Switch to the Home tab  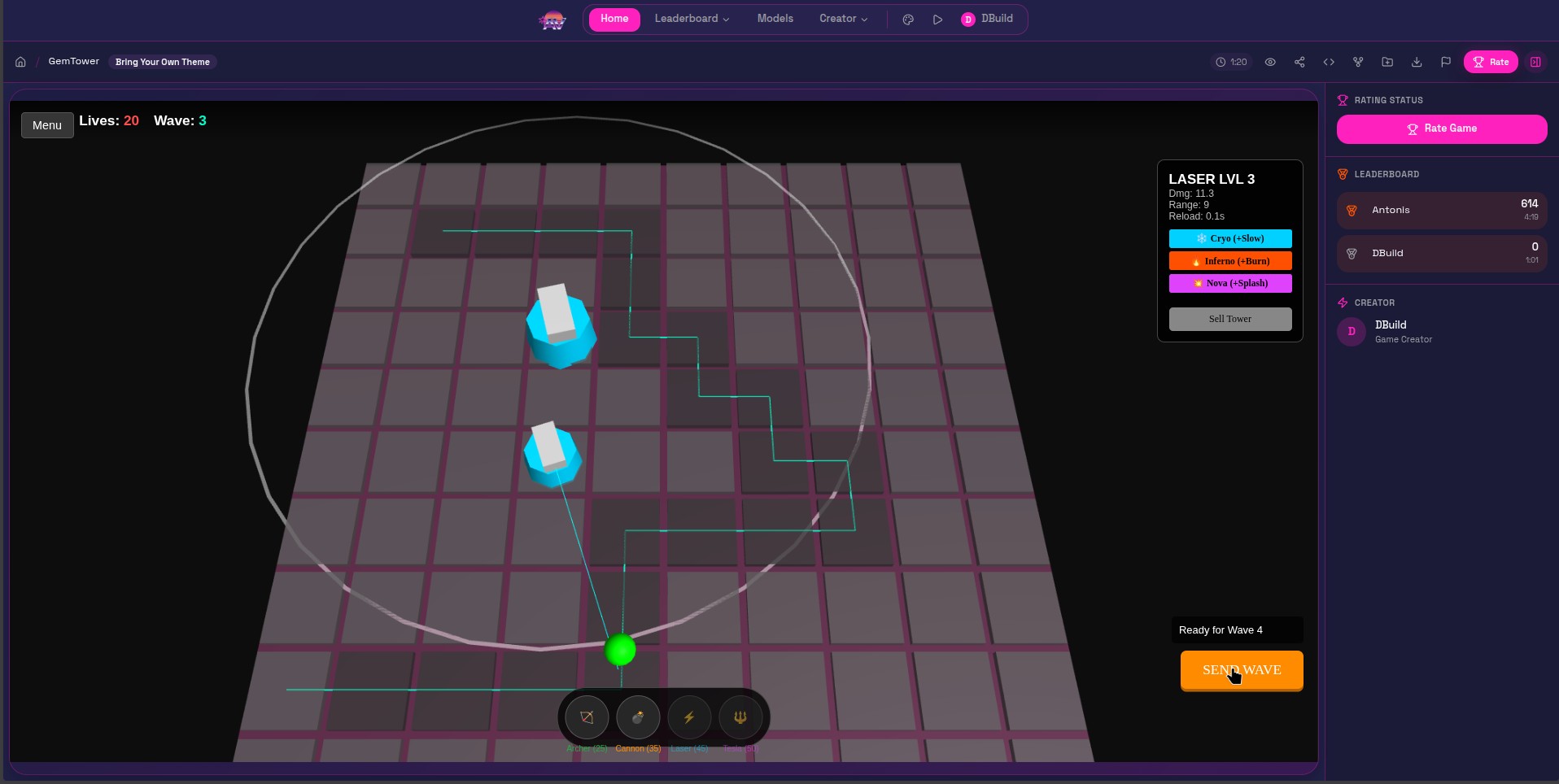614,19
